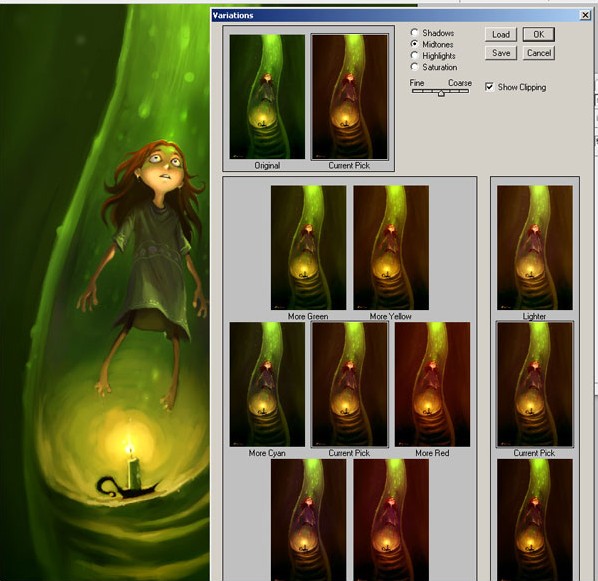Click the top Current Pick preview
Viewport: 598px width, 581px height.
[x=350, y=97]
